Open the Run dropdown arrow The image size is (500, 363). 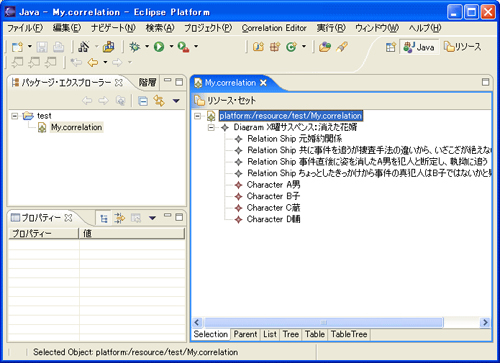pyautogui.click(x=171, y=46)
